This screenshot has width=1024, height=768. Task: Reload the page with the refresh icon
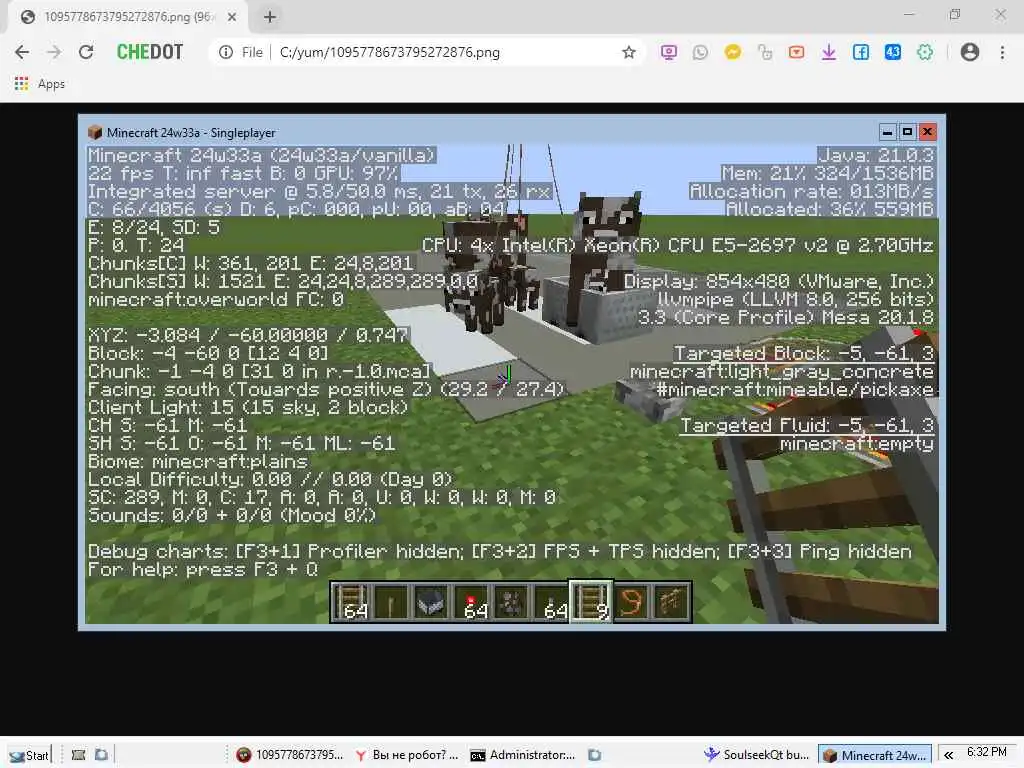86,52
